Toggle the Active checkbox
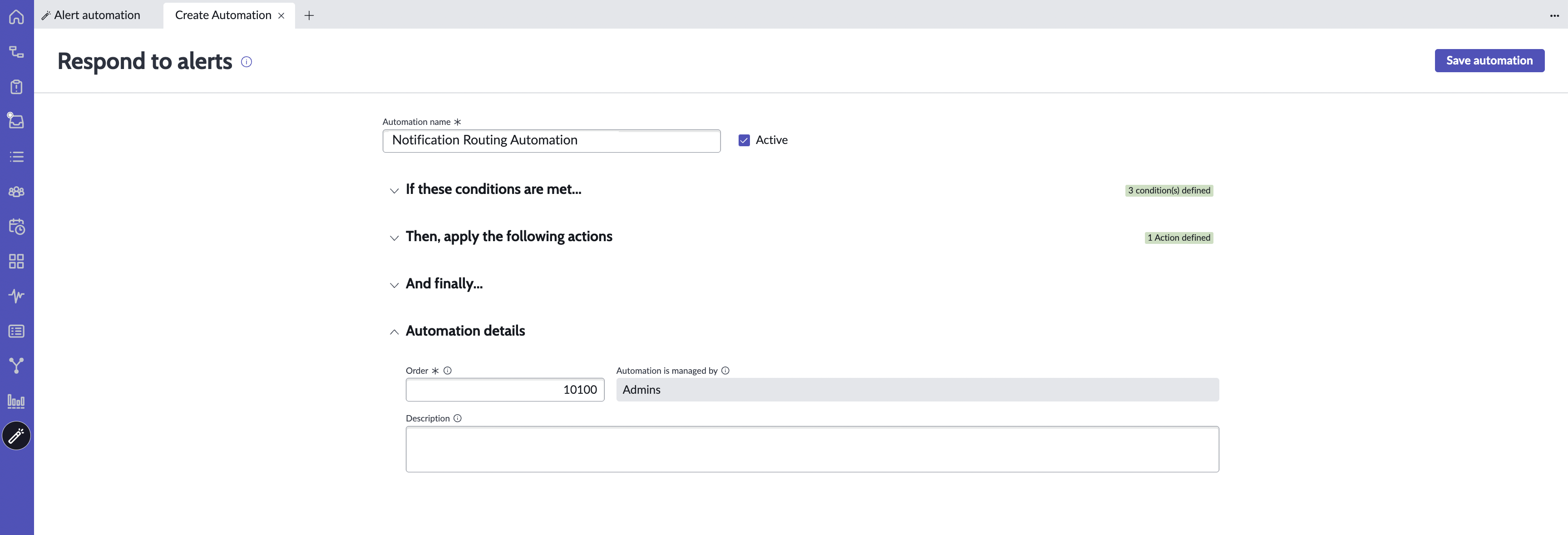This screenshot has width=1568, height=535. 744,141
